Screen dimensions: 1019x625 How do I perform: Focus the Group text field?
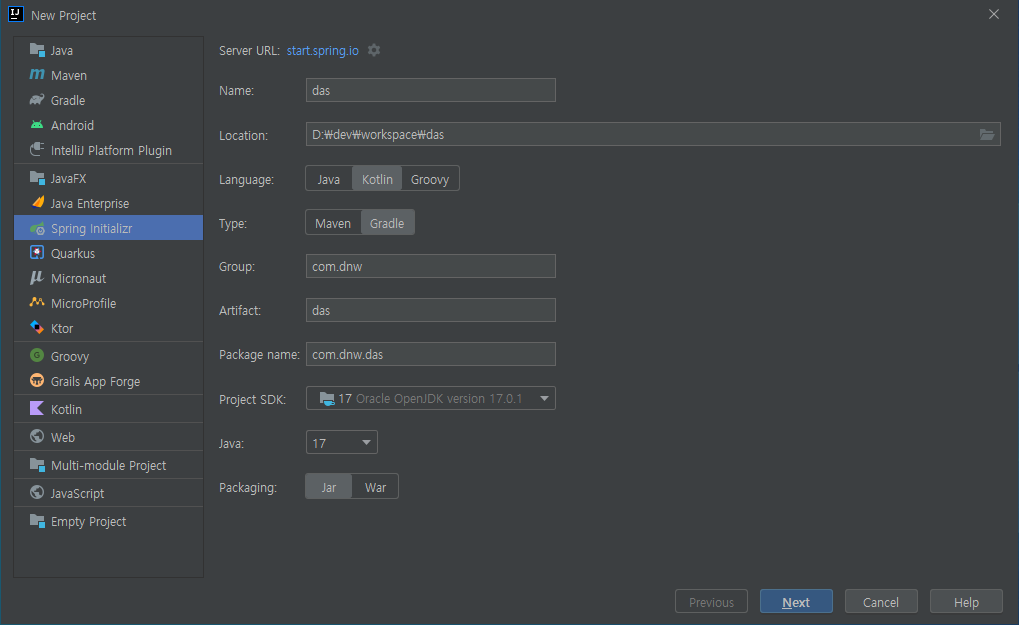click(430, 266)
